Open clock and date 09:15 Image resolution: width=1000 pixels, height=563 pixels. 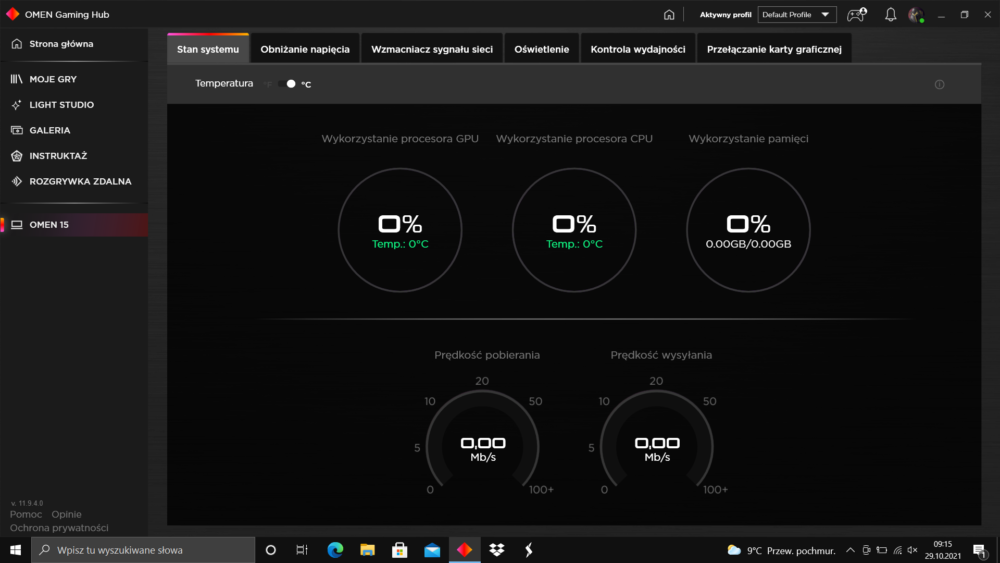pyautogui.click(x=943, y=550)
